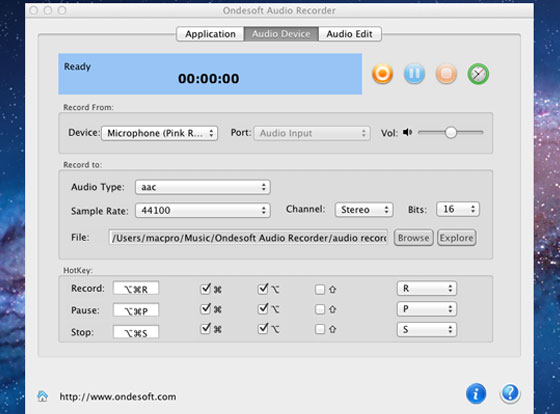Toggle Option checkbox for Record hotkey
This screenshot has height=414, width=560.
point(263,289)
